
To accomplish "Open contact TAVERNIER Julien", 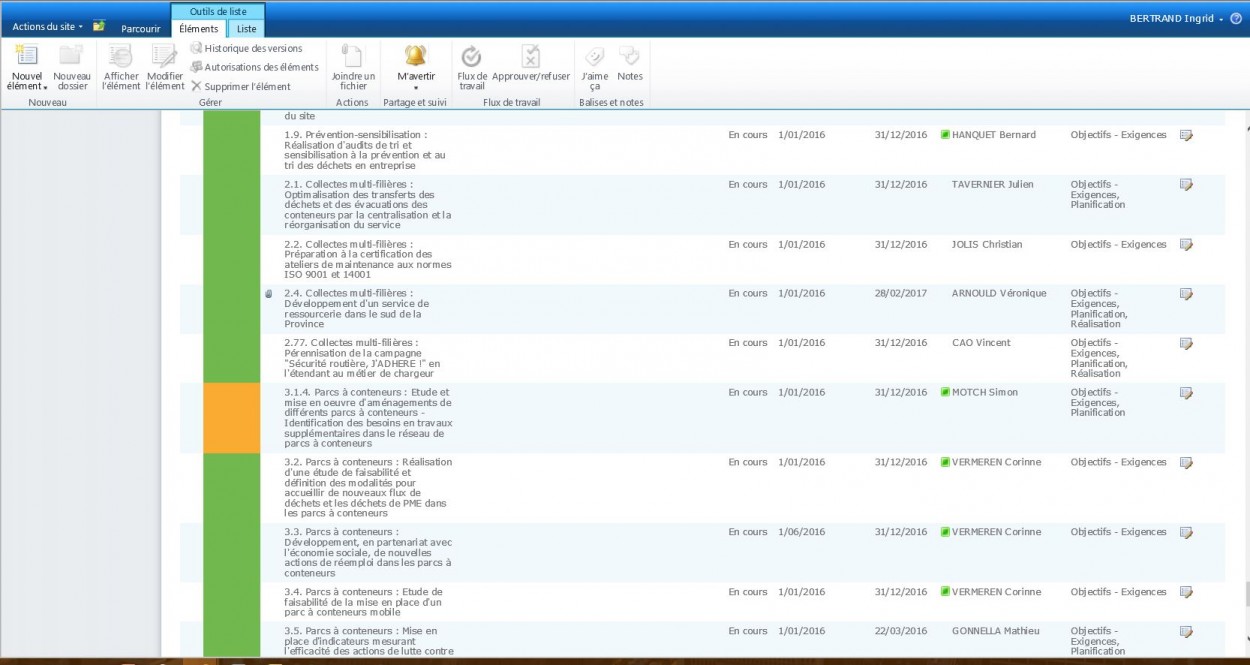I will tap(991, 184).
